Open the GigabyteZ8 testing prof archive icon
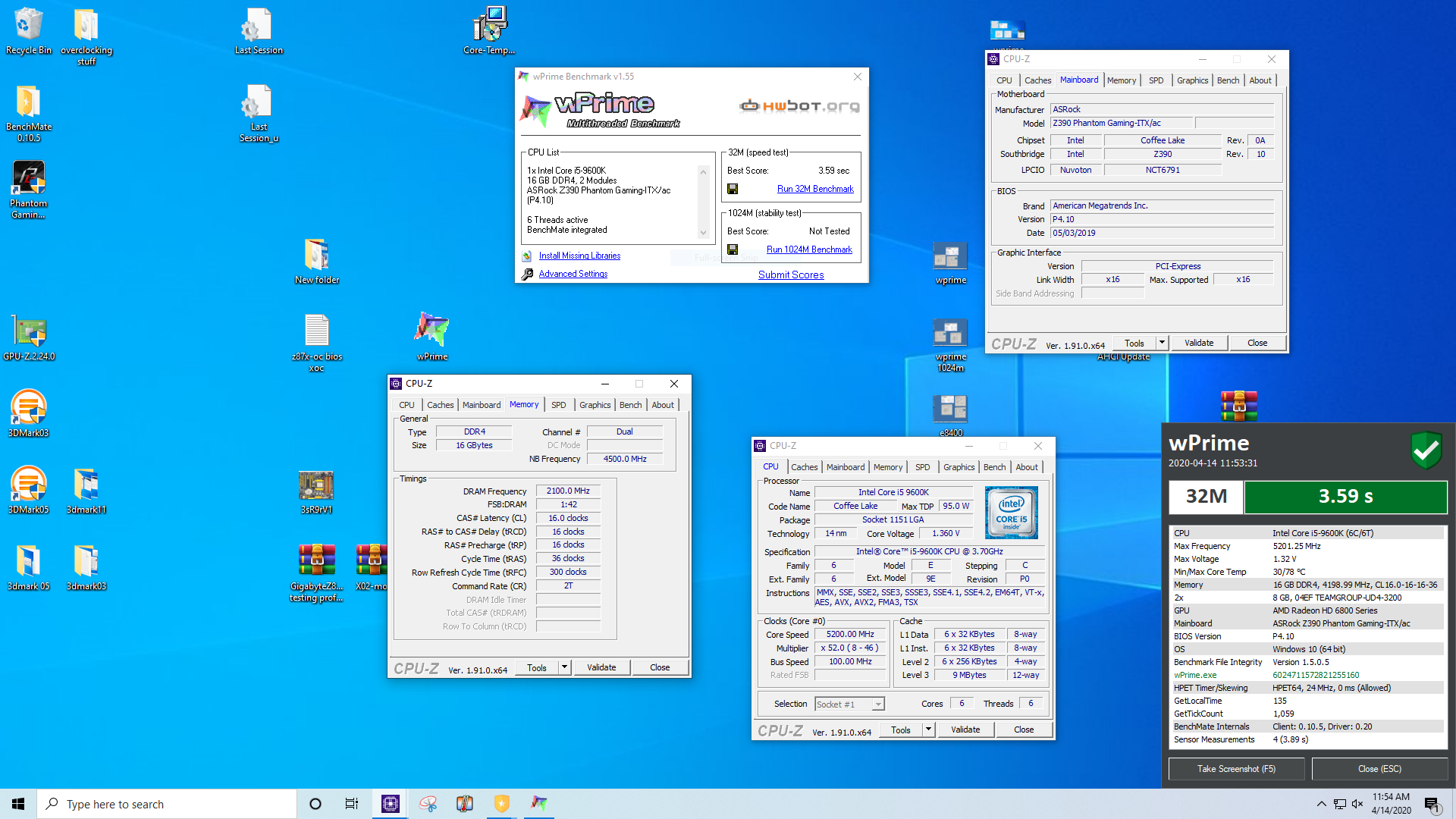The image size is (1456, 819). pyautogui.click(x=316, y=573)
